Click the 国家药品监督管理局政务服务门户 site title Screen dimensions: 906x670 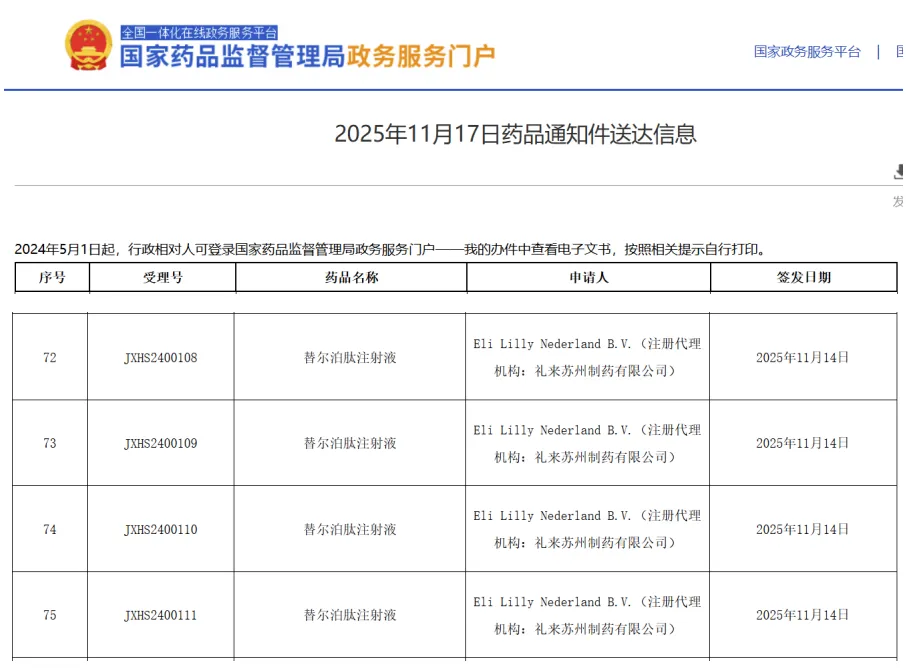(x=307, y=56)
